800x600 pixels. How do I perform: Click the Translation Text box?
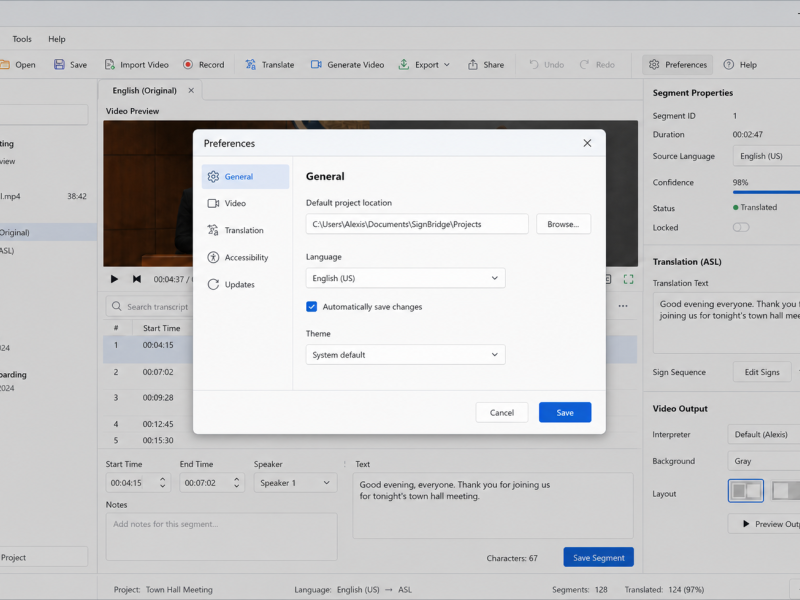pyautogui.click(x=727, y=323)
